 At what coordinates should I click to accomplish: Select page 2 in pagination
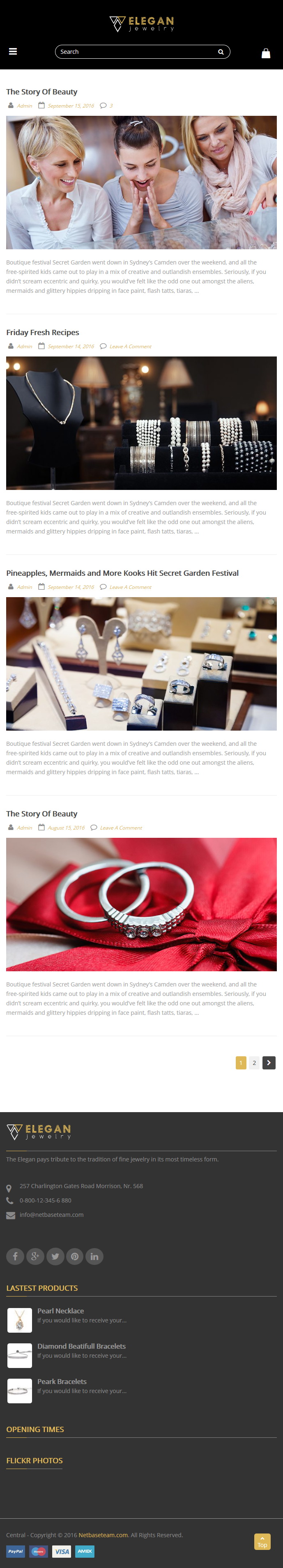tap(254, 1062)
